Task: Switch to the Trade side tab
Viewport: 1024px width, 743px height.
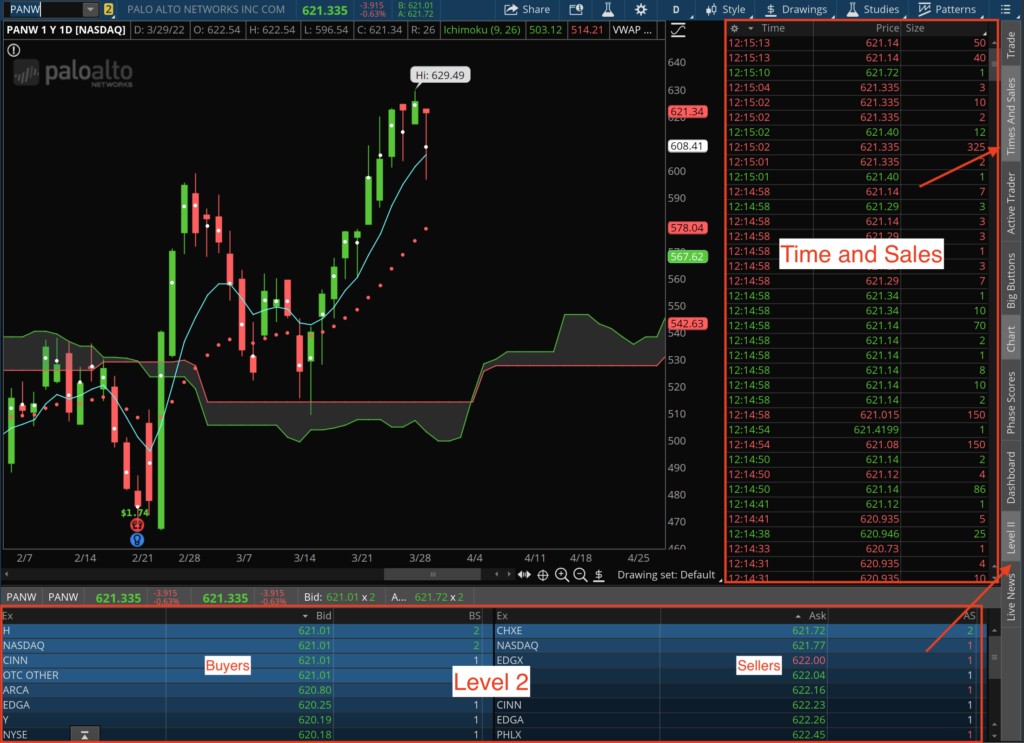Action: [1011, 45]
